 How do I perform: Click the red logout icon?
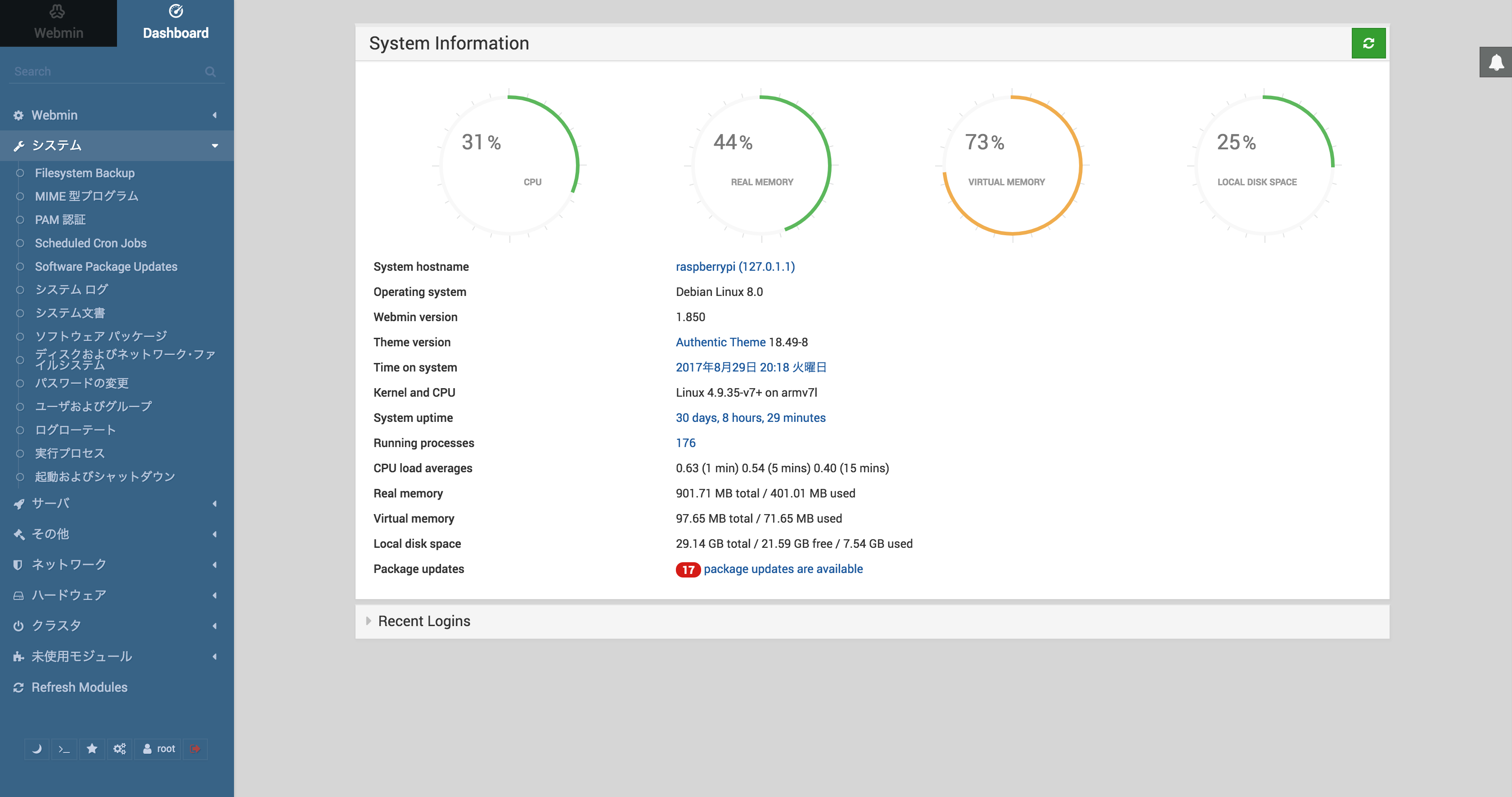(195, 749)
